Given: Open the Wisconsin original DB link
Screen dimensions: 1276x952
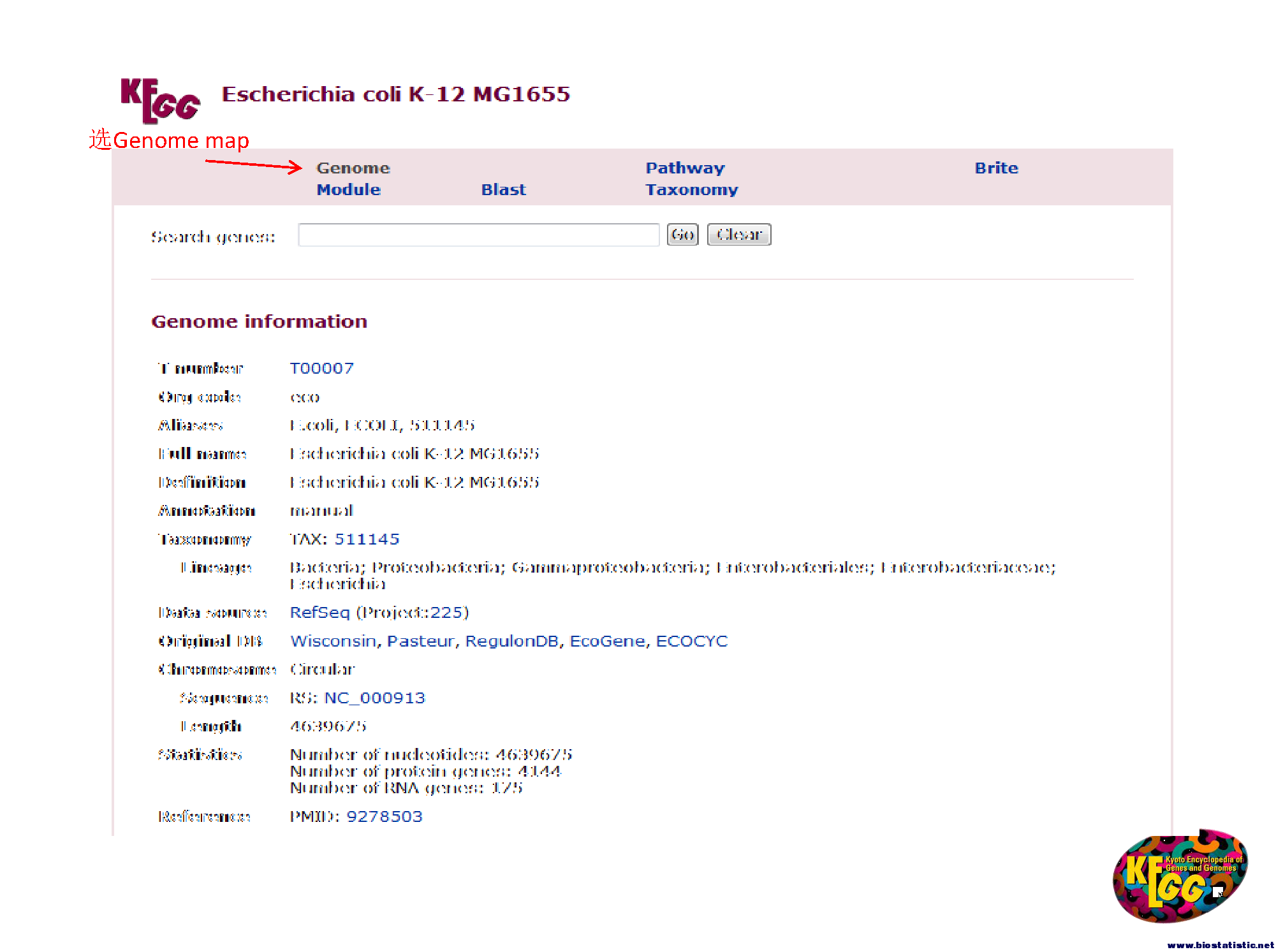Looking at the screenshot, I should tap(332, 641).
